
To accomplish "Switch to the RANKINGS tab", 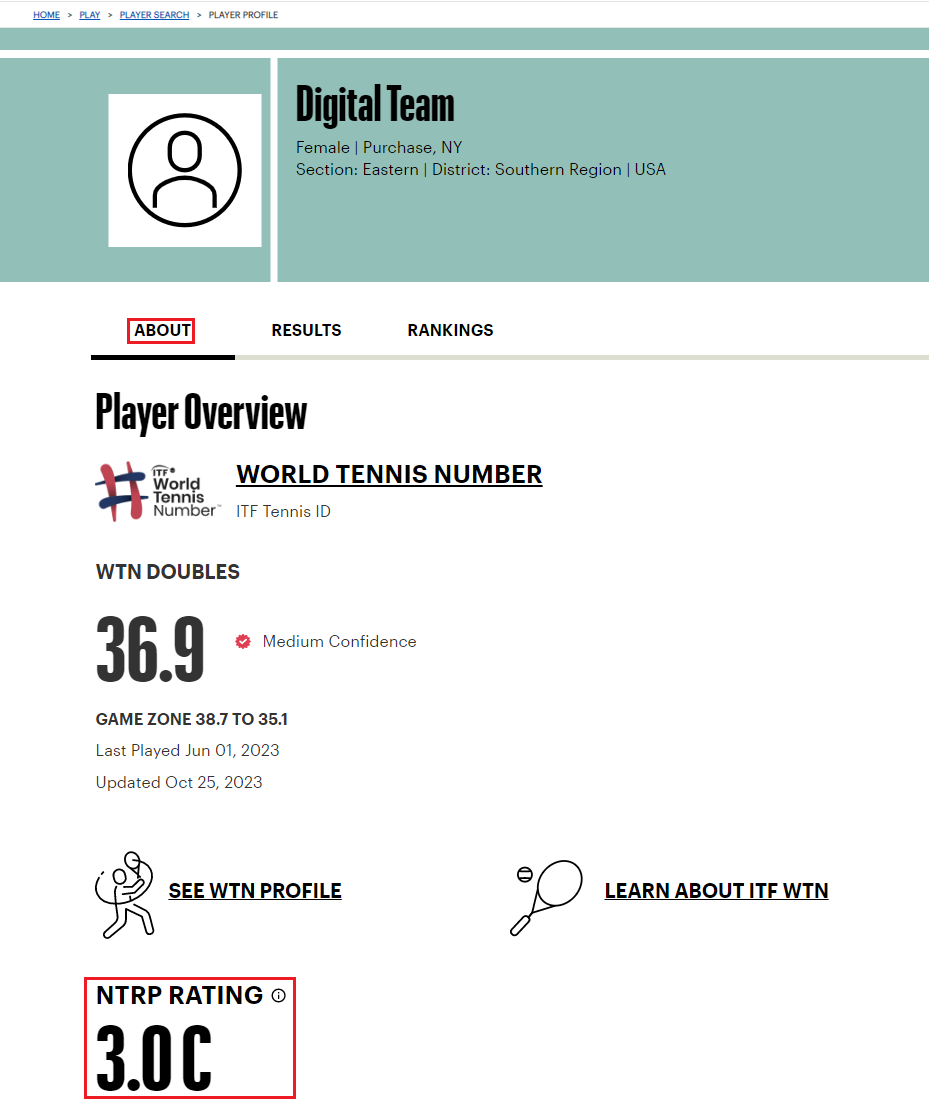I will point(450,330).
